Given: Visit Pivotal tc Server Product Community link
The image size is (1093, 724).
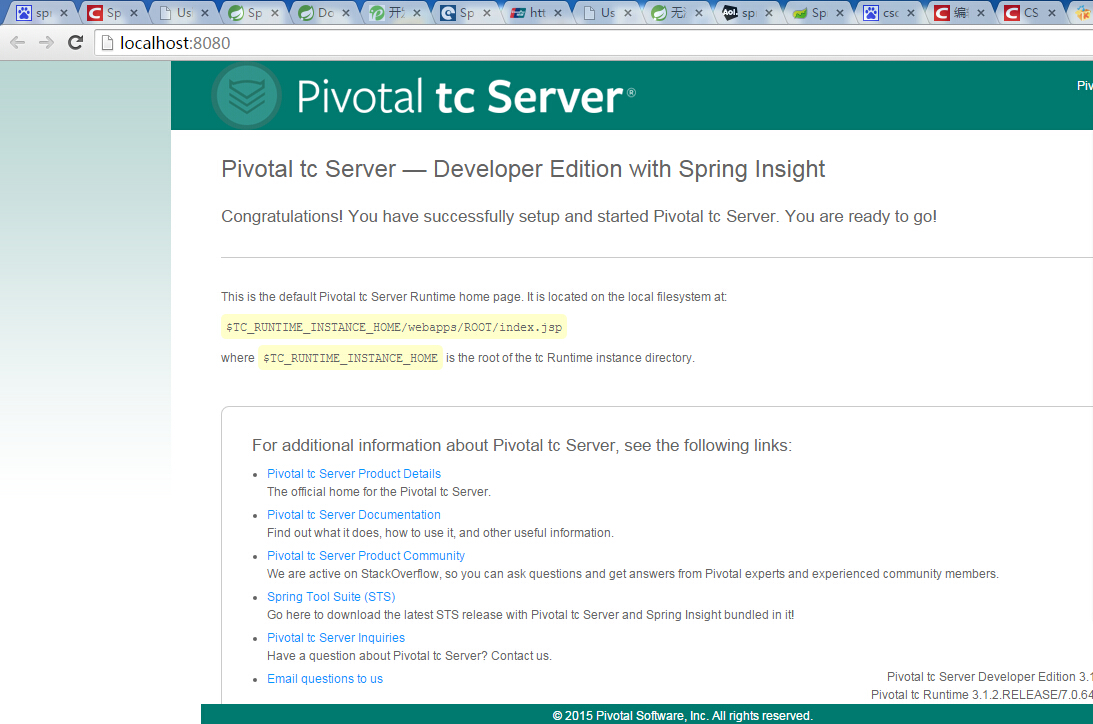Looking at the screenshot, I should pos(366,556).
